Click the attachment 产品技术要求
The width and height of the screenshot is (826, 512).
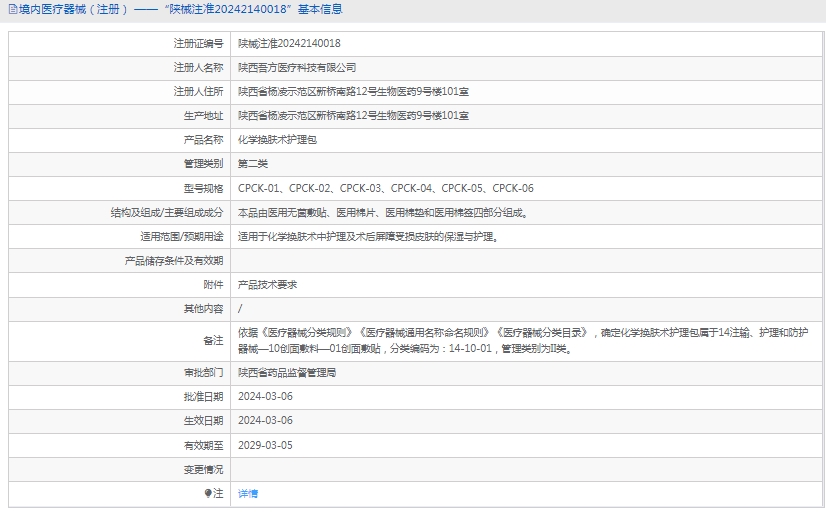(x=267, y=285)
